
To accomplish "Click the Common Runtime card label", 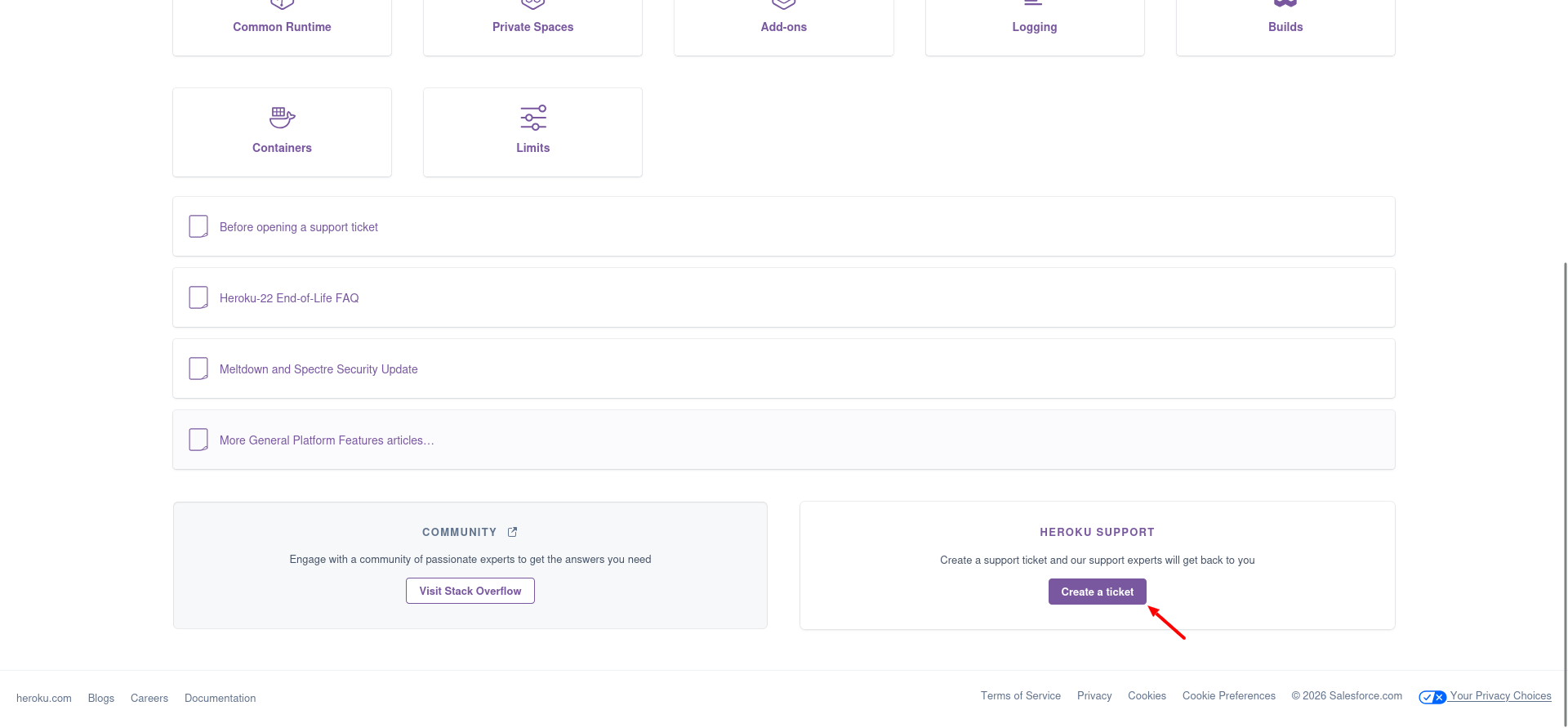I will pos(282,27).
